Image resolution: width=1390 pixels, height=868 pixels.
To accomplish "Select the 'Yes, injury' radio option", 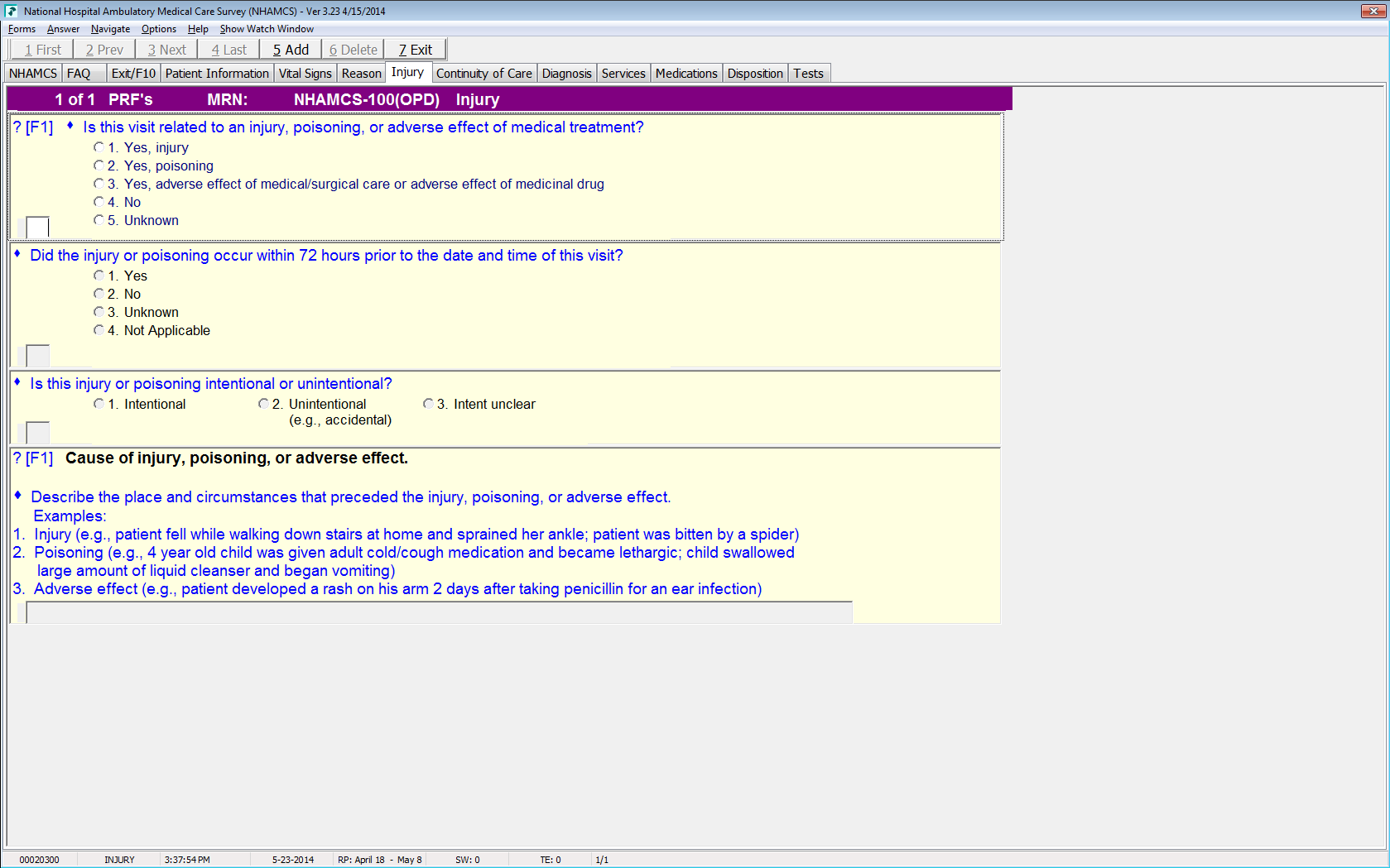I will [x=99, y=147].
